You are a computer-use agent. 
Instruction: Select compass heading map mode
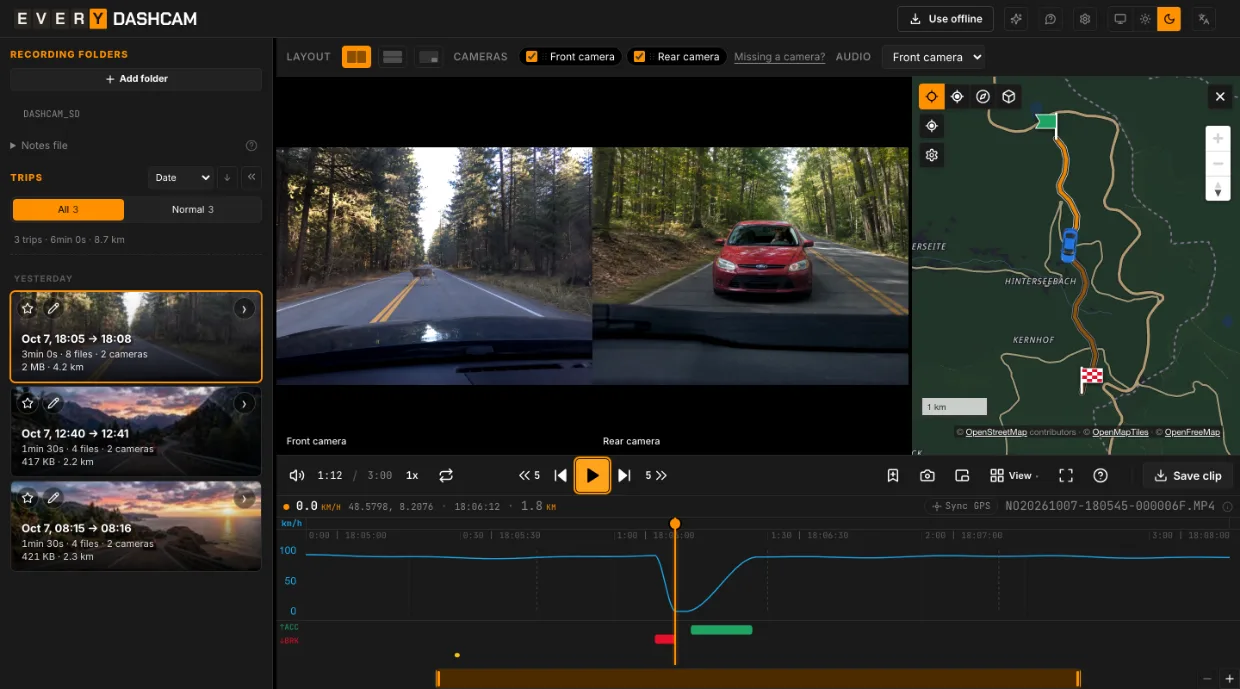(983, 96)
